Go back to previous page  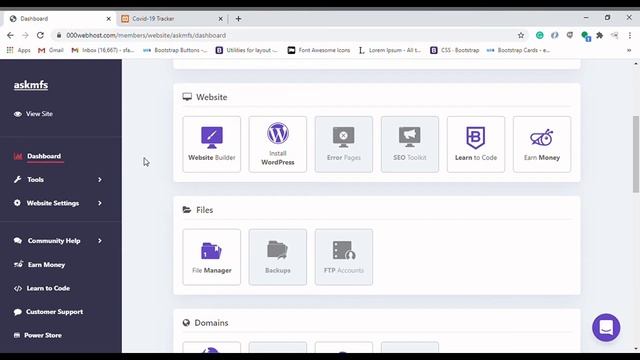pos(10,36)
